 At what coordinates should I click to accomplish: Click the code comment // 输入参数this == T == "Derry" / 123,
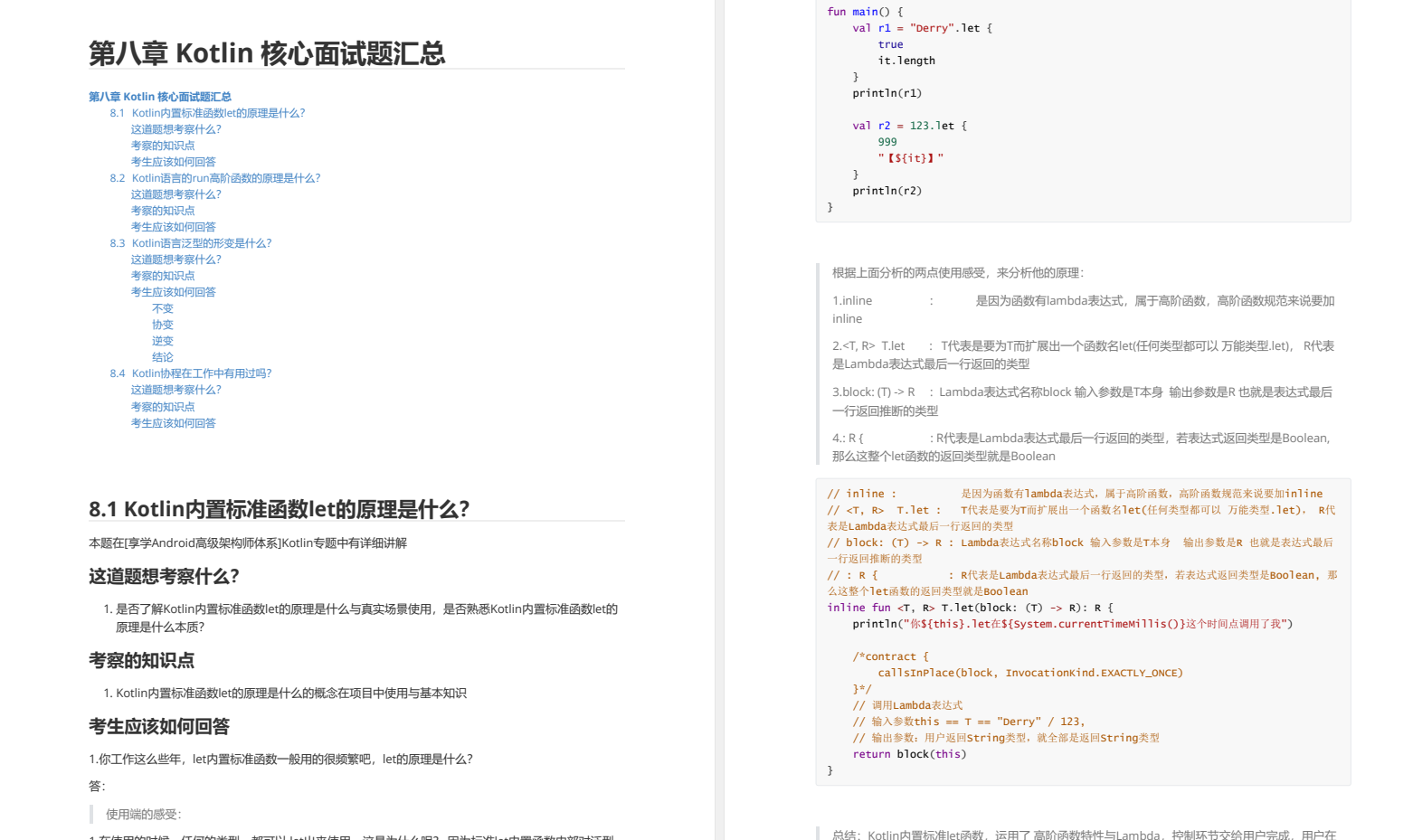969,722
